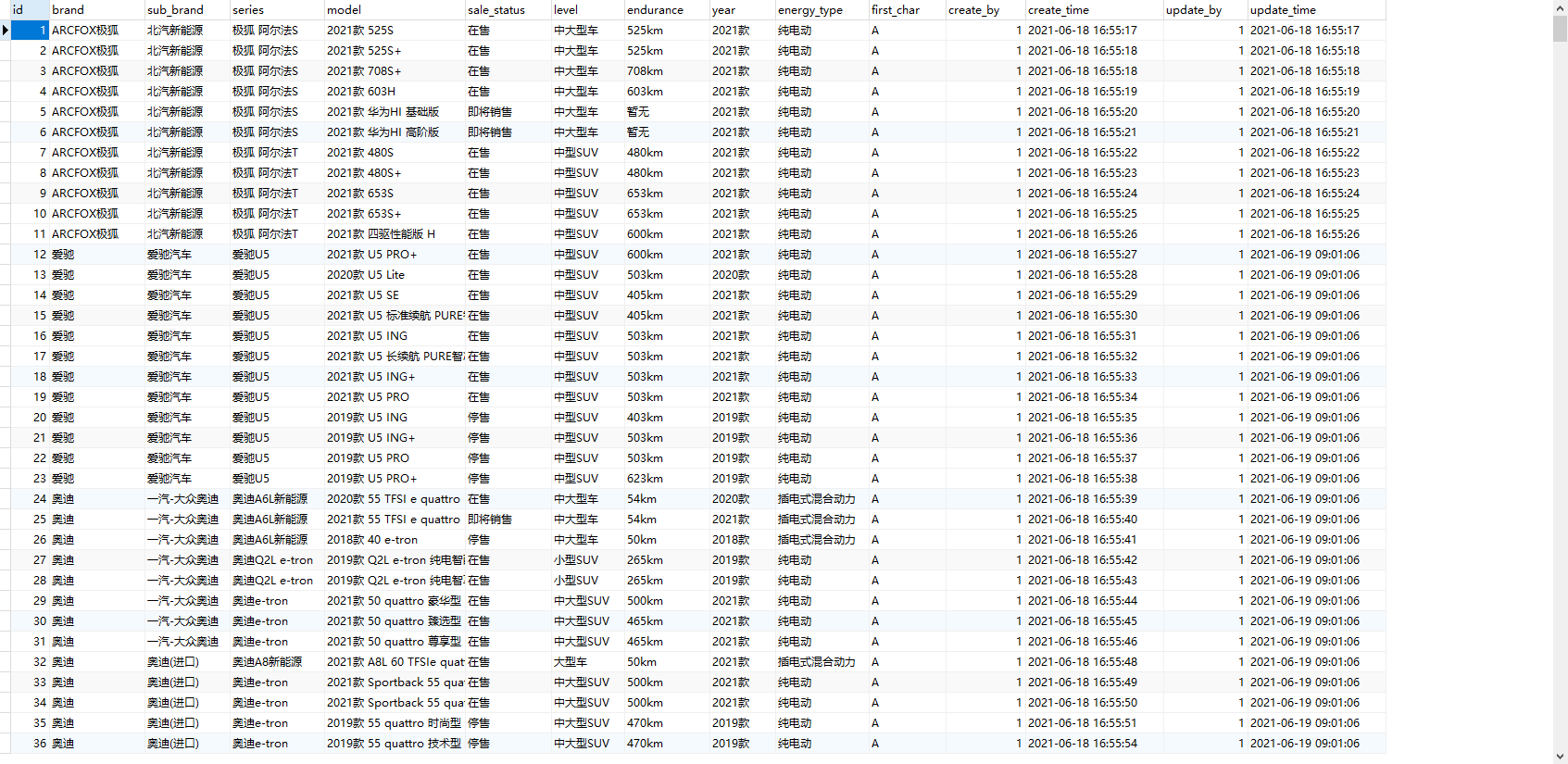Select the id cell with value 1

[30, 31]
